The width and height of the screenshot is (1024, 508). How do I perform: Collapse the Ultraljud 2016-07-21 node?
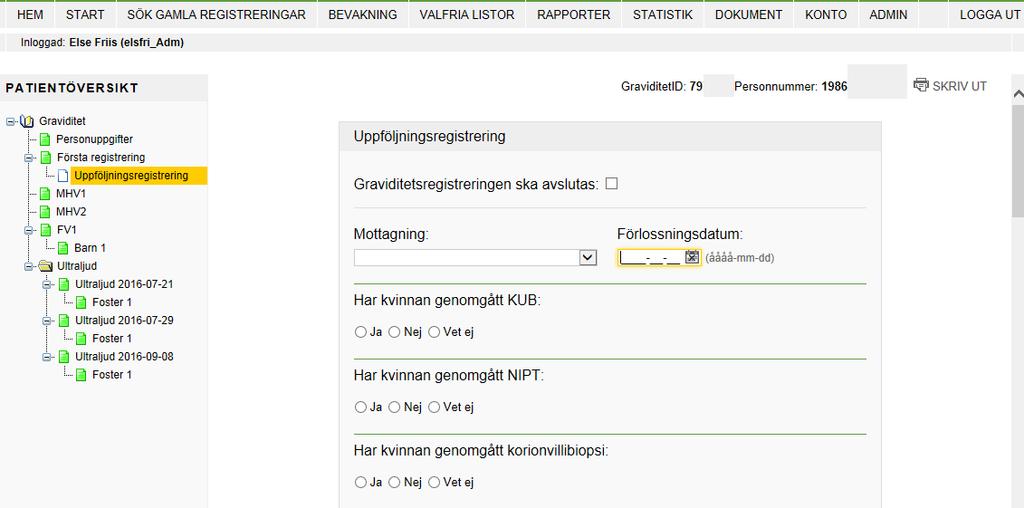coord(46,285)
